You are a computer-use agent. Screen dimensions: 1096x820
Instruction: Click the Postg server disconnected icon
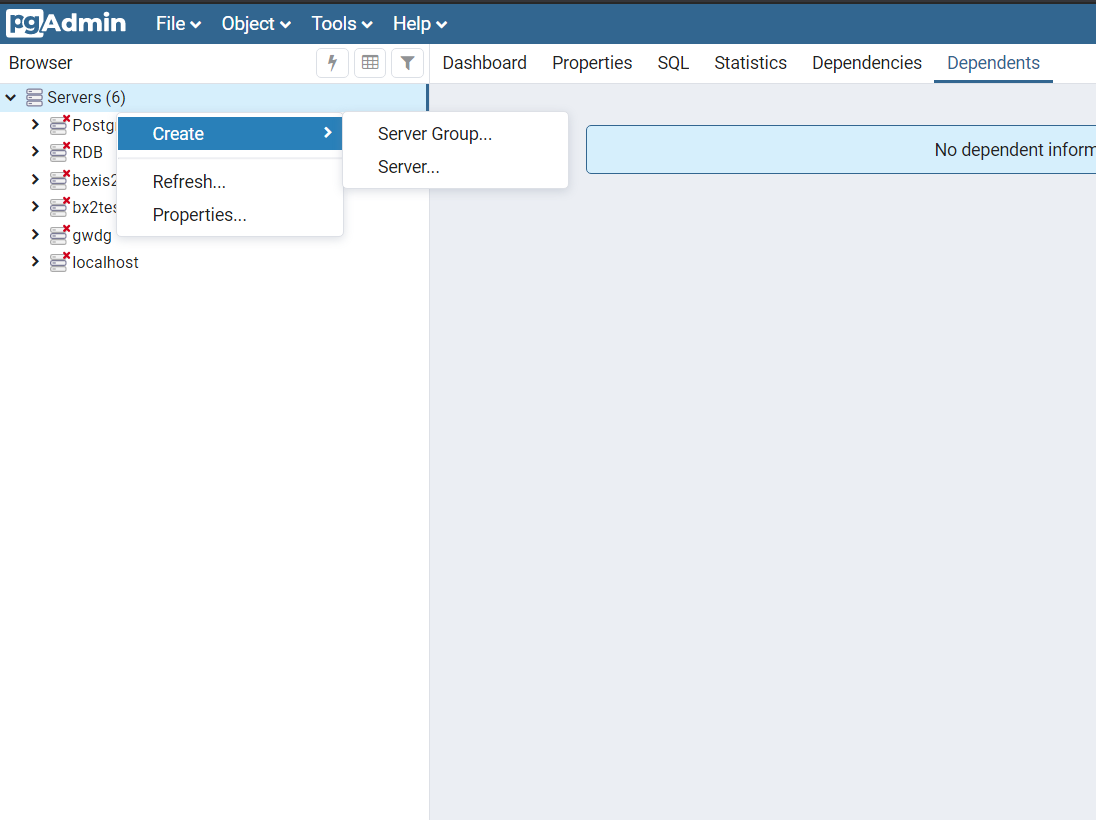click(x=60, y=124)
